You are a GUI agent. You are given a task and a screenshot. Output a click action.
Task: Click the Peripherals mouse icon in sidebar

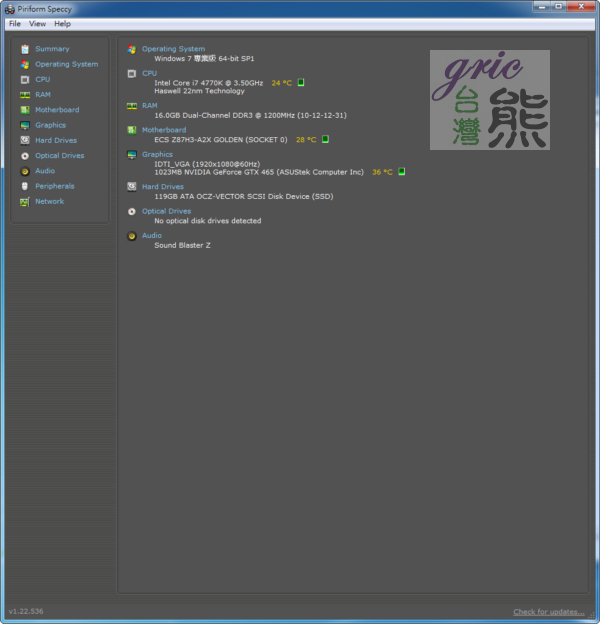[25, 186]
